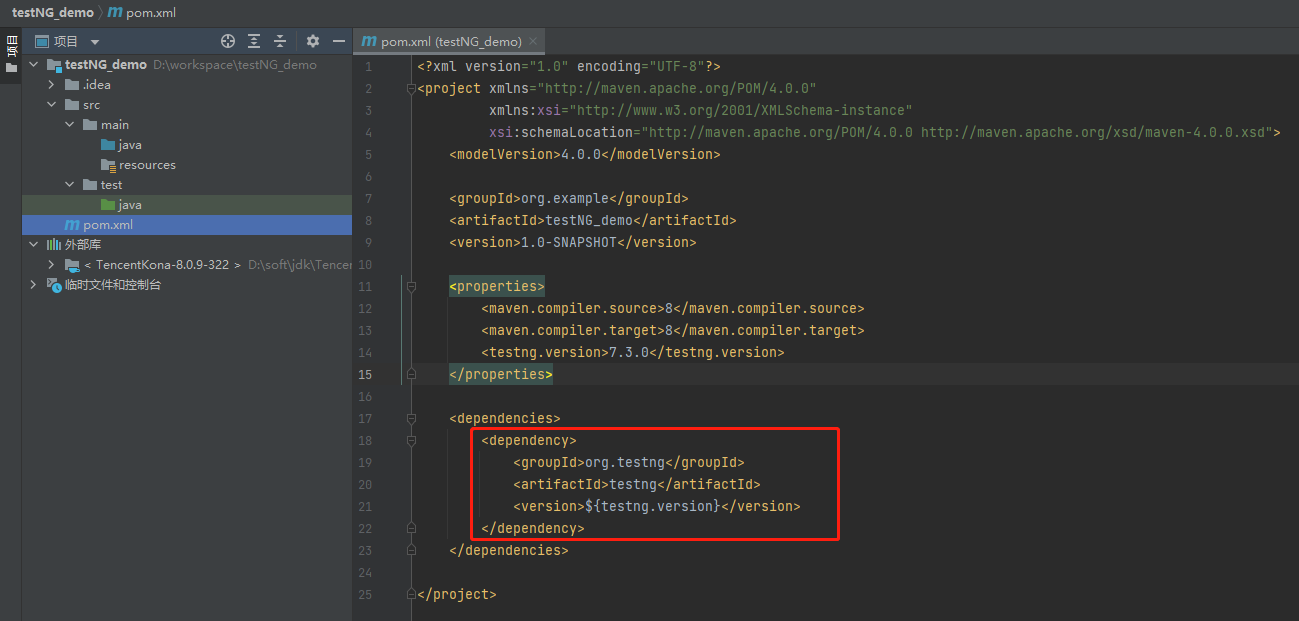Click the Expand All icon in Project toolbar
The width and height of the screenshot is (1299, 621).
(x=253, y=40)
